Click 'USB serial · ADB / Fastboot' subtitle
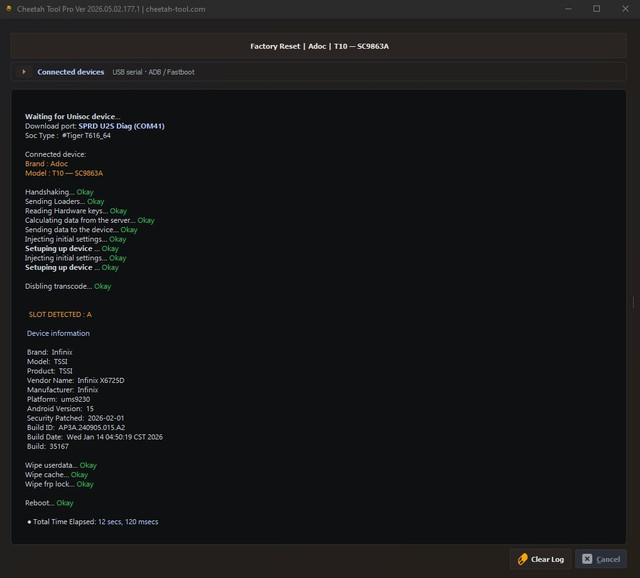 [x=153, y=72]
